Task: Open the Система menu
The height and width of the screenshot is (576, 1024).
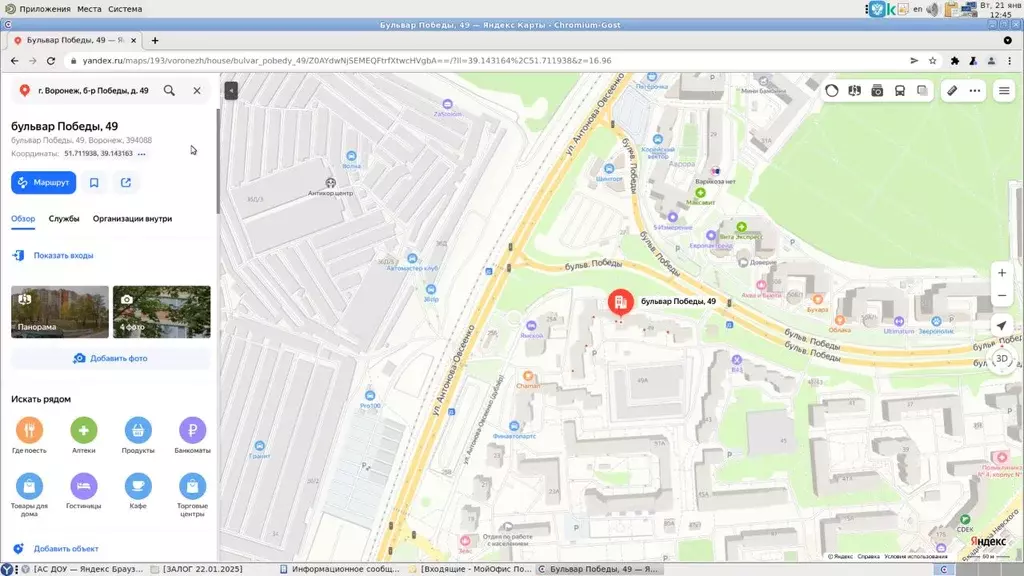Action: pyautogui.click(x=125, y=9)
